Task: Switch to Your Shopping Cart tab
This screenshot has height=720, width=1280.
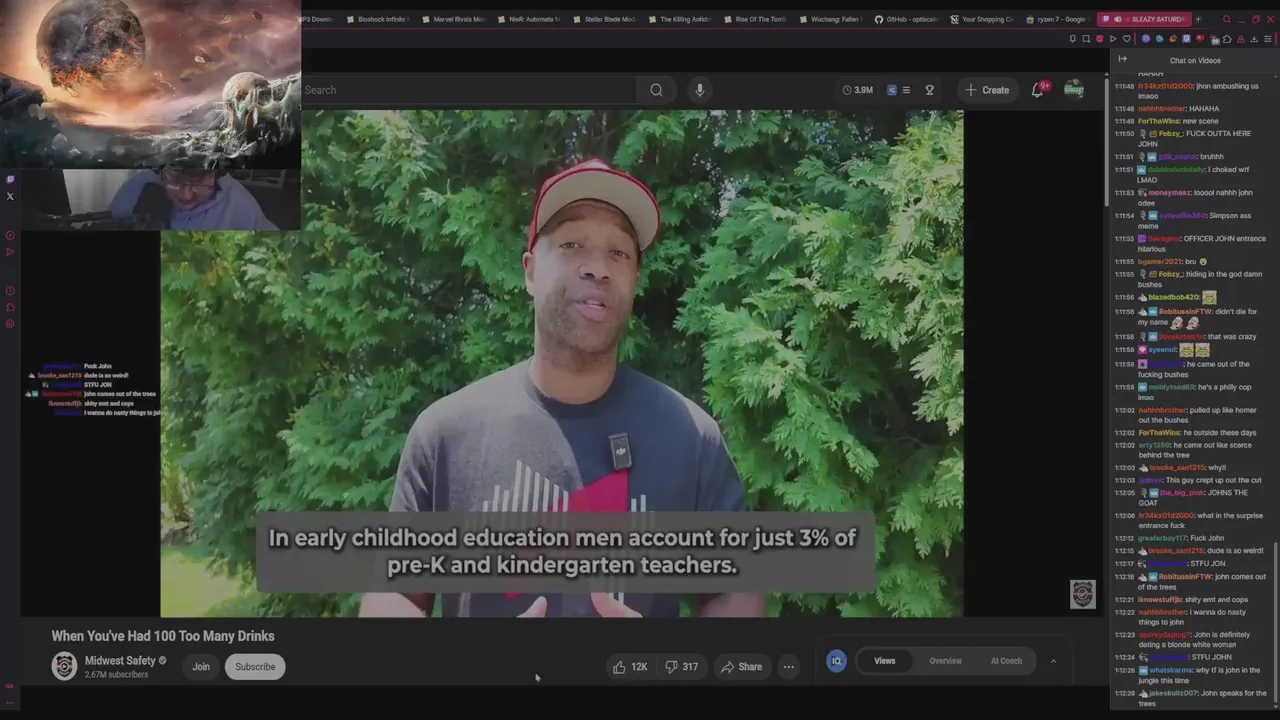Action: (x=984, y=19)
